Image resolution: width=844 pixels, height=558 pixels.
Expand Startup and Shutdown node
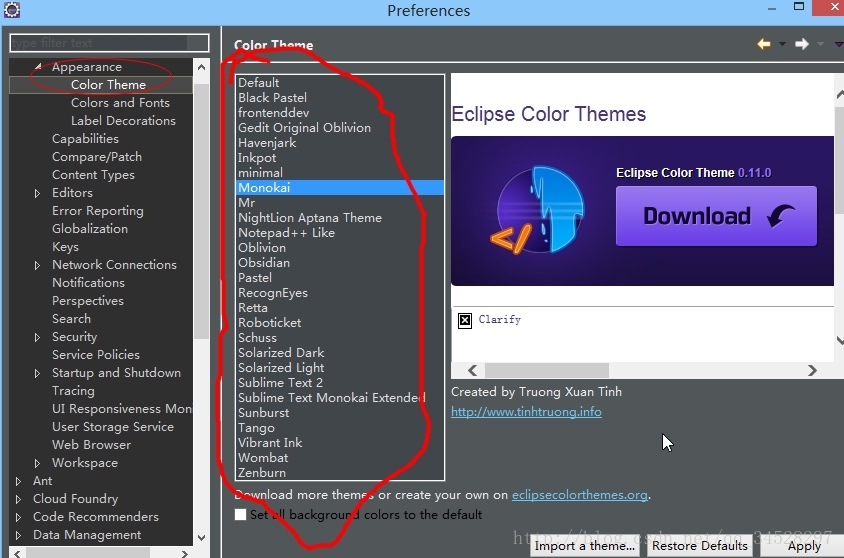37,373
